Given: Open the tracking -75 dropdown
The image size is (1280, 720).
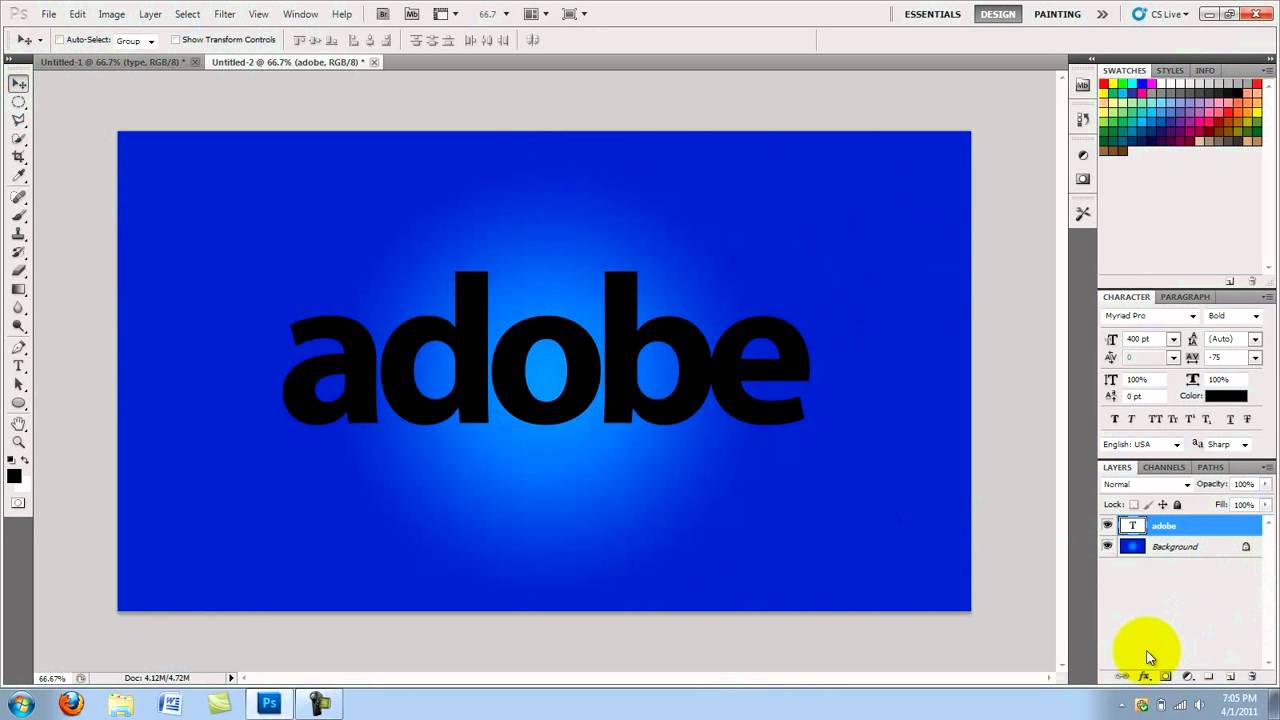Looking at the screenshot, I should click(x=1255, y=358).
